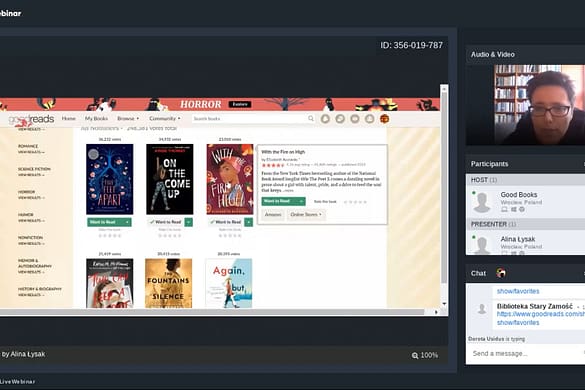Viewport: 585px width, 390px height.
Task: Click Want to Read for Five Feet Apart
Action: (x=106, y=222)
